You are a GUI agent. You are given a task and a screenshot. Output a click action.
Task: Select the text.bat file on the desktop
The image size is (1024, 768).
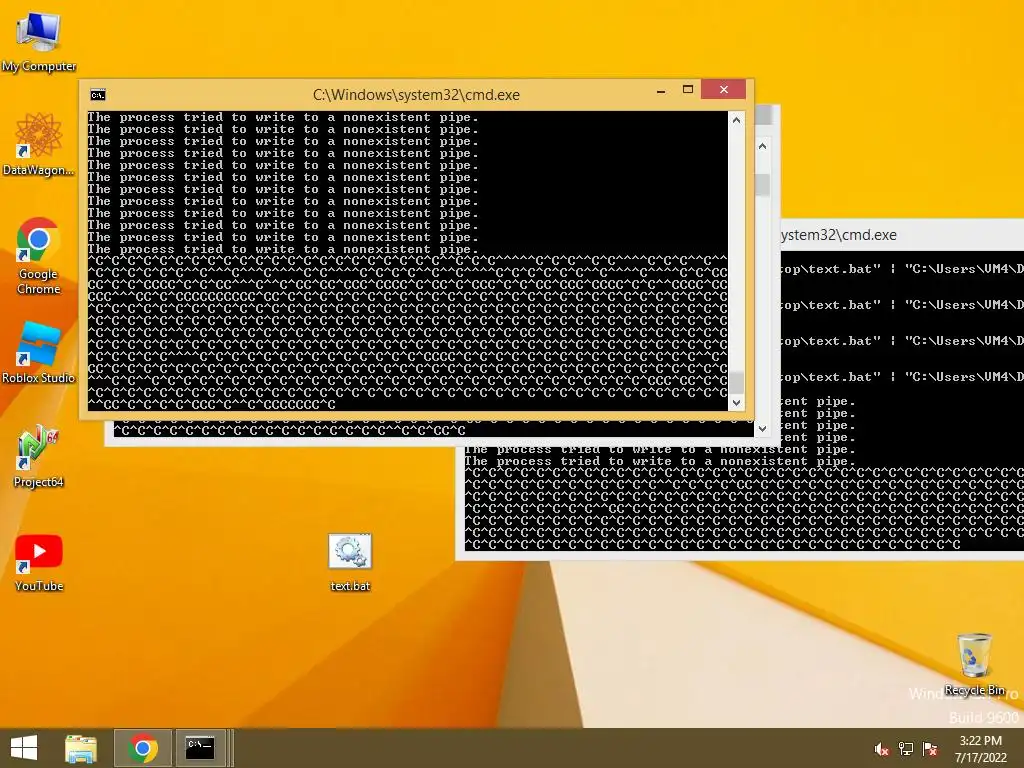point(350,562)
